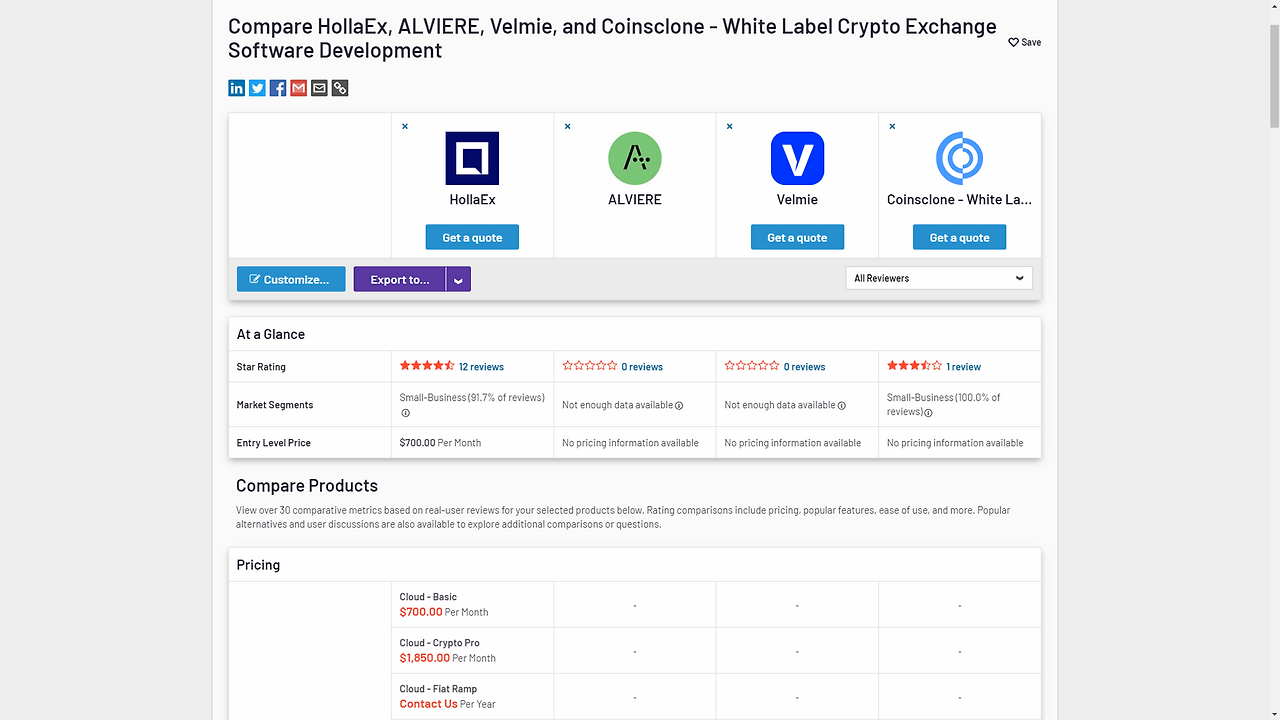Copy link icon in share row

tap(340, 88)
